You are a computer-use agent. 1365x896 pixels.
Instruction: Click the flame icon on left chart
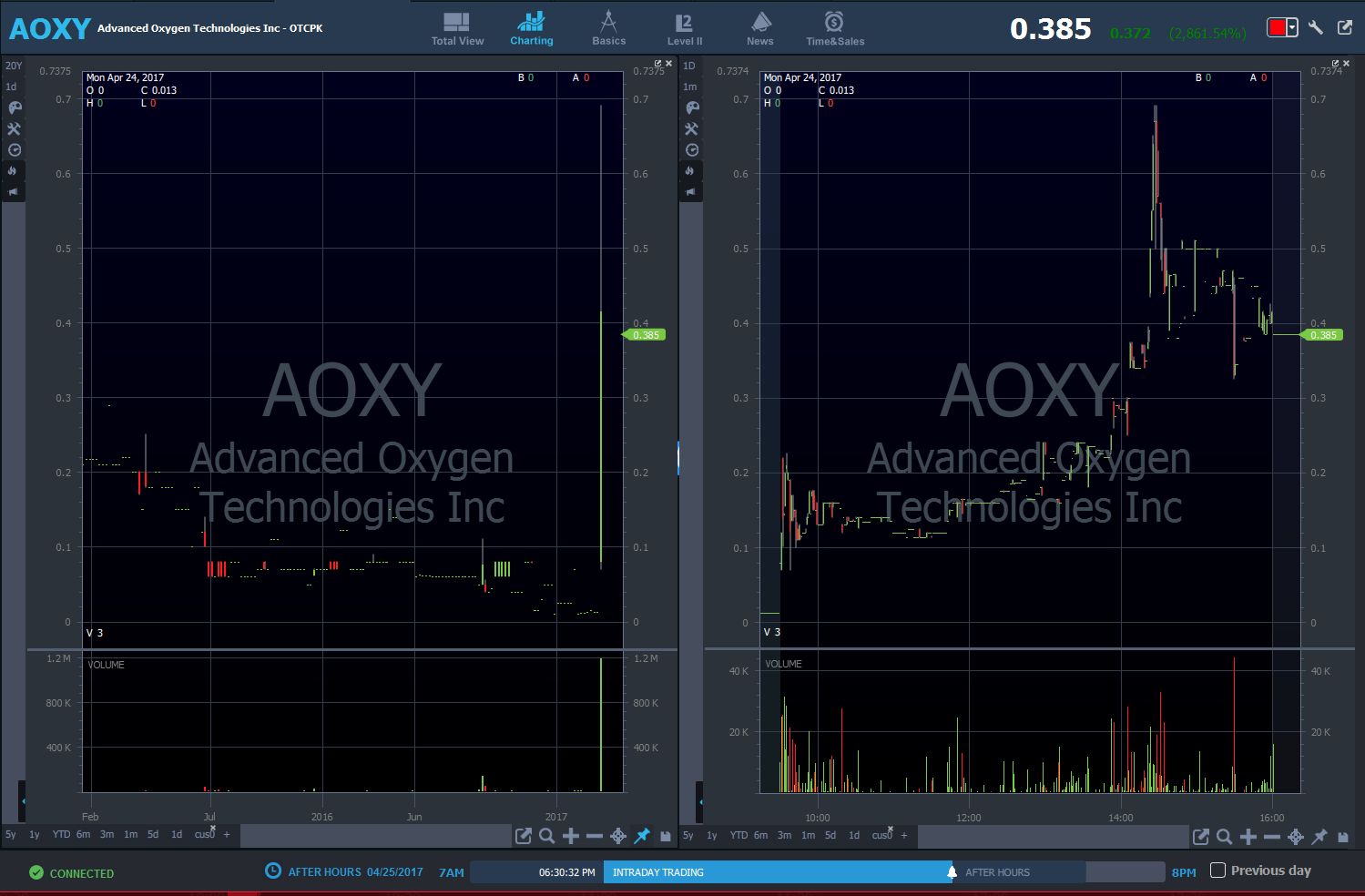click(x=14, y=171)
